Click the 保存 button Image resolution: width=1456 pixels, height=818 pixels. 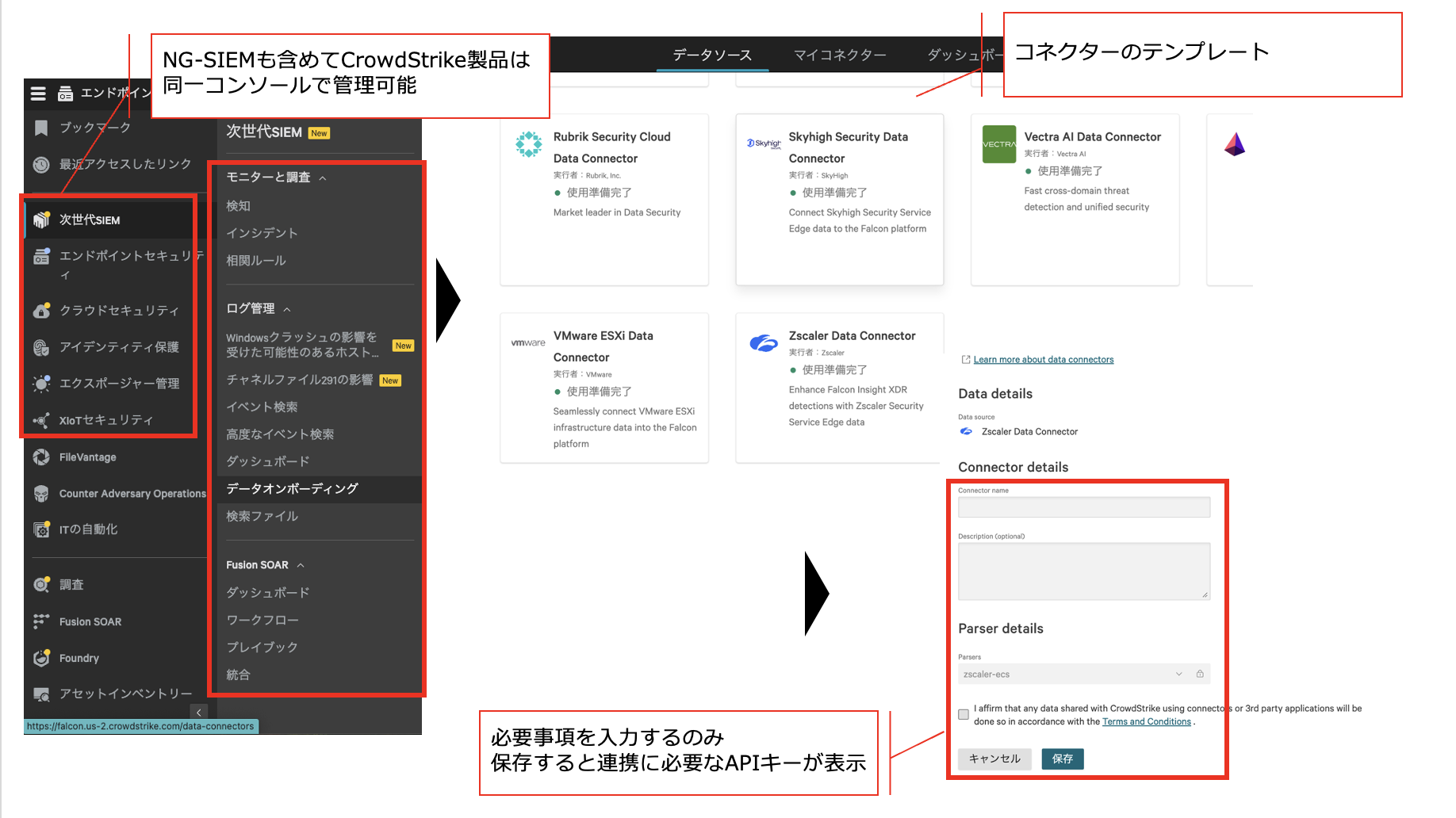1062,759
